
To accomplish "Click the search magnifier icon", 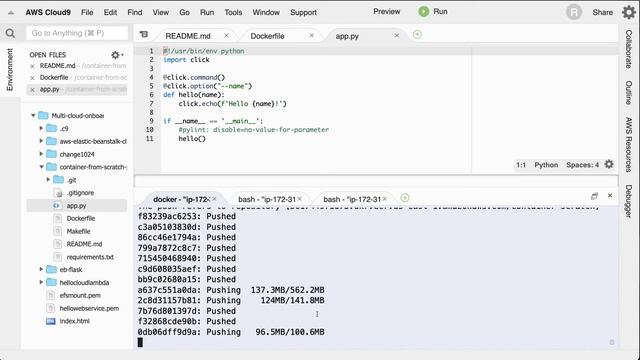I will point(10,33).
